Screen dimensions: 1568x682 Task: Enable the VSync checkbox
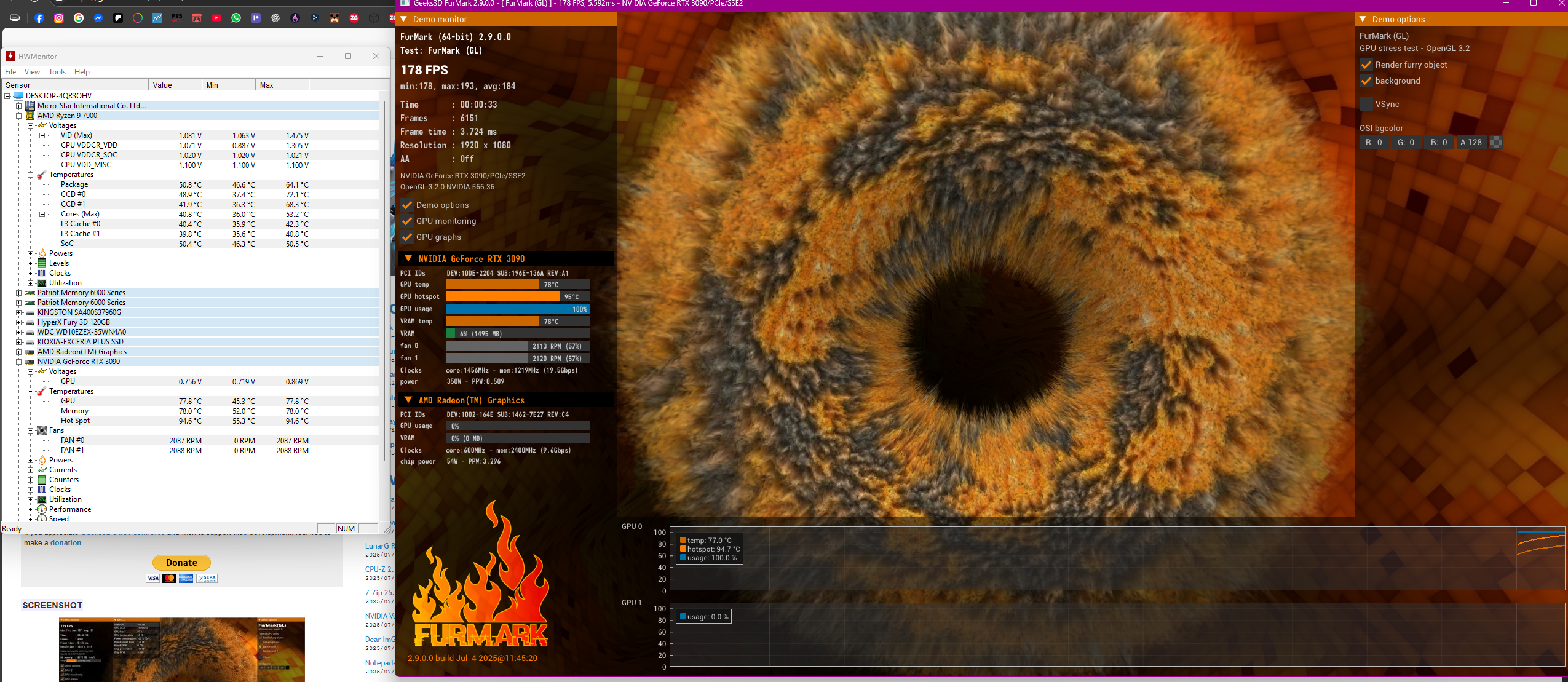click(1366, 104)
